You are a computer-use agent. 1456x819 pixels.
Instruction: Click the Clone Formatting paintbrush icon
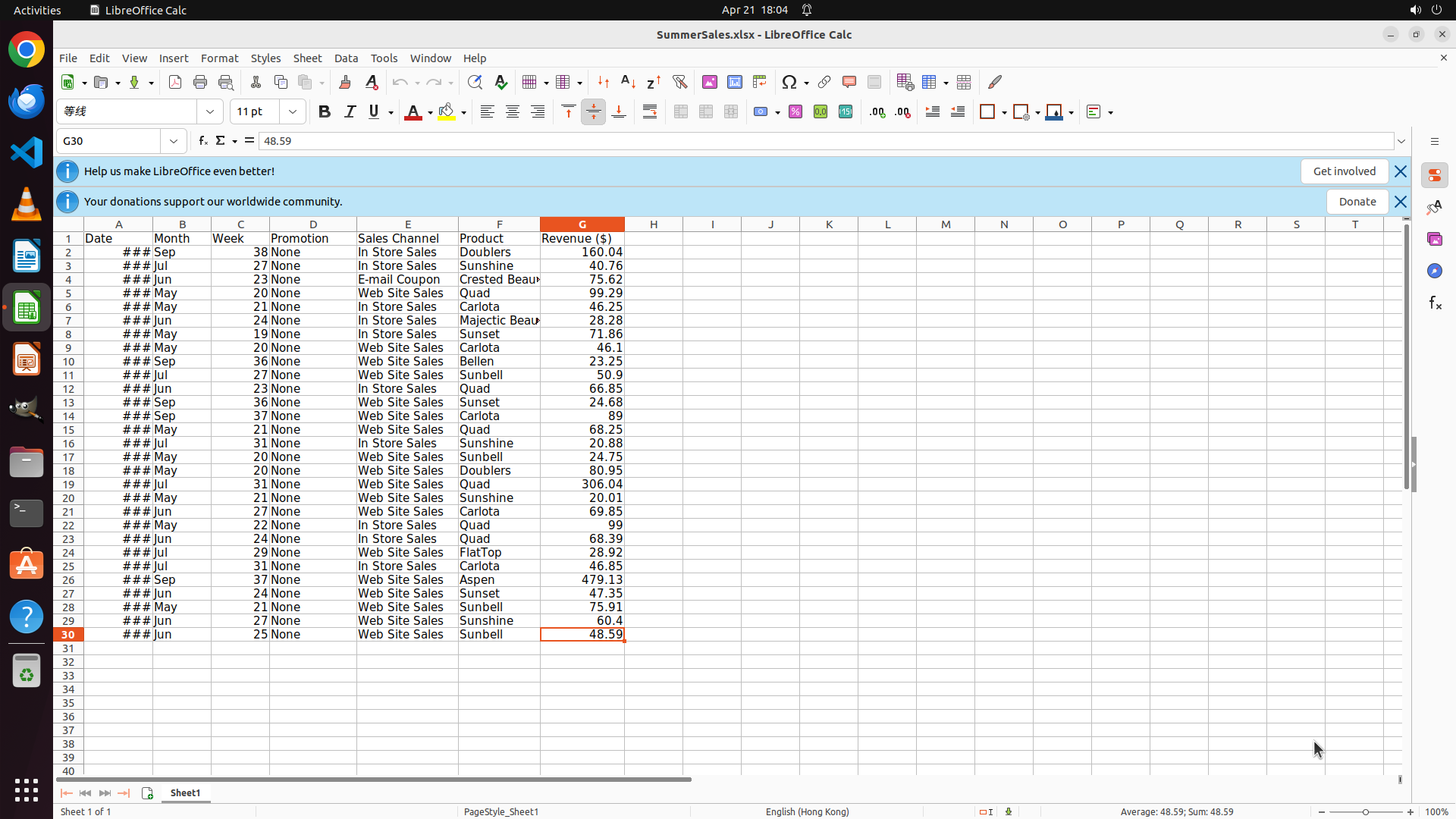pyautogui.click(x=345, y=83)
